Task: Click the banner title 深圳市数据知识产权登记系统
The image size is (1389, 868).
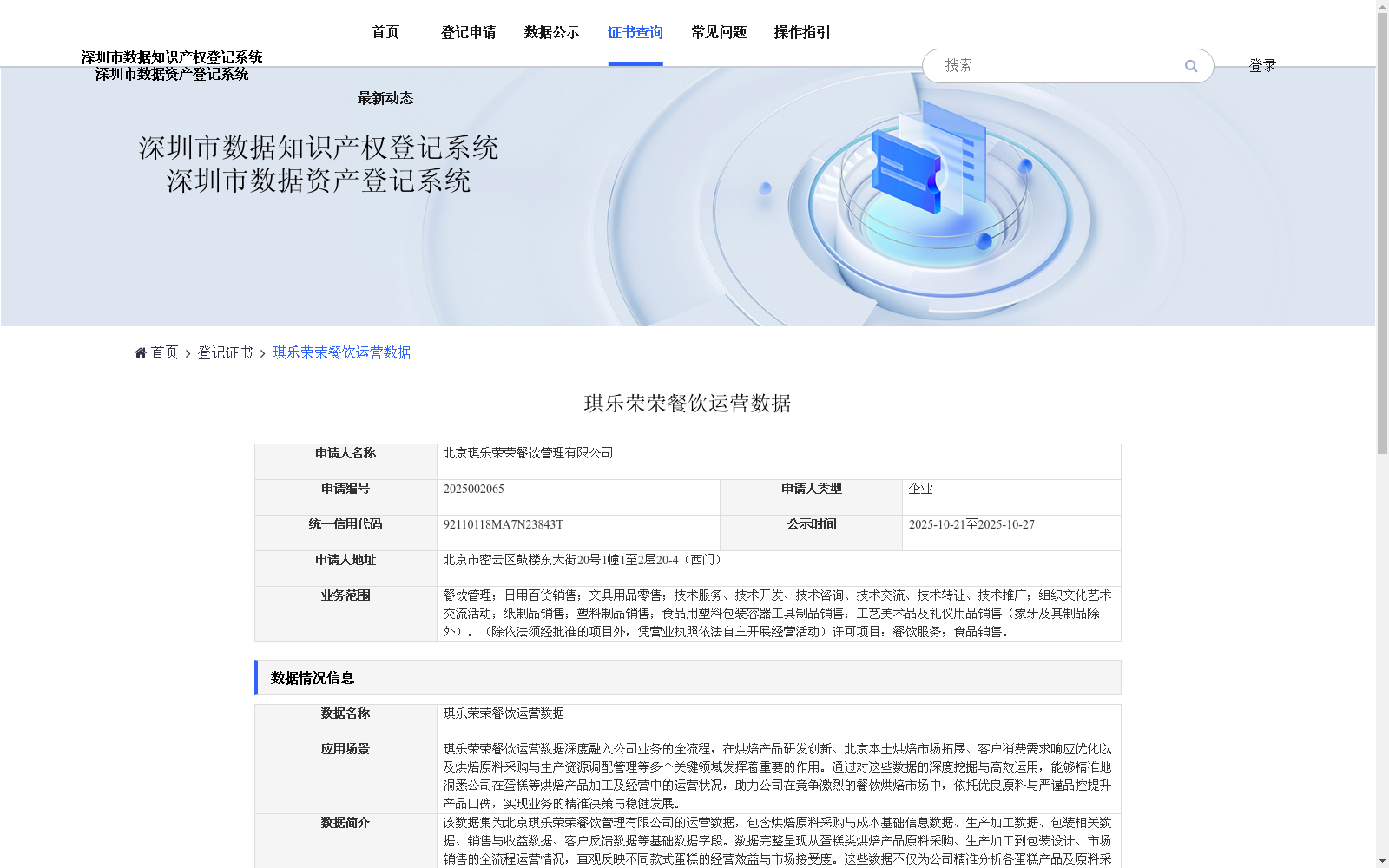Action: tap(319, 148)
